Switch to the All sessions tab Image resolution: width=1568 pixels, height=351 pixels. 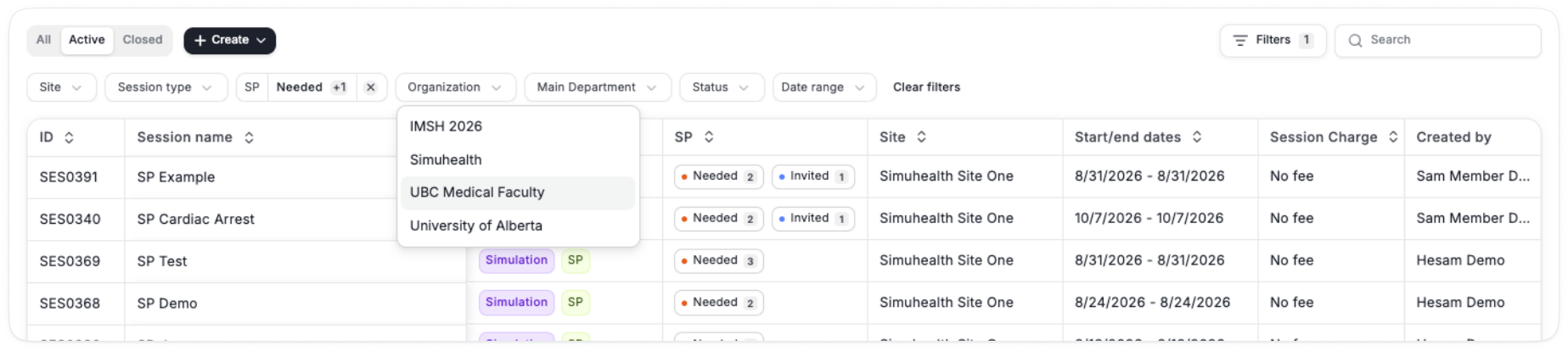click(x=44, y=40)
